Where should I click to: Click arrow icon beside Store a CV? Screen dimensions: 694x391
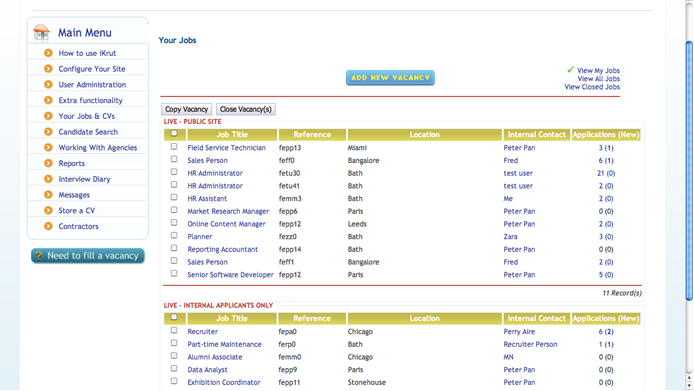point(48,210)
